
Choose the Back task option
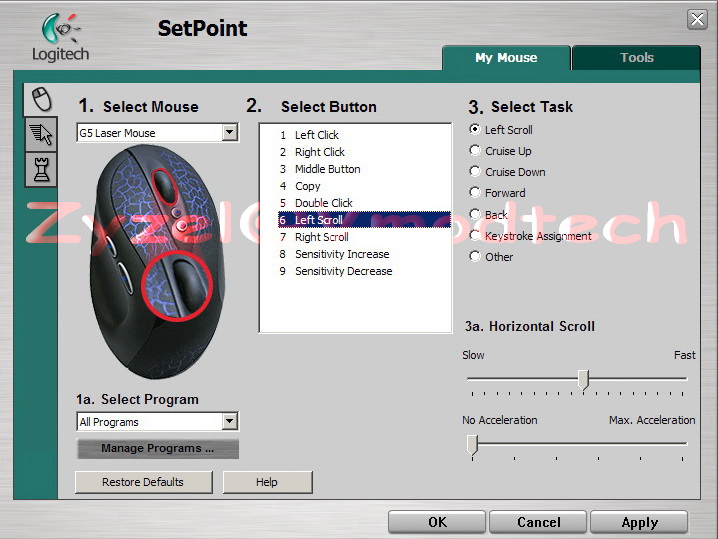pyautogui.click(x=475, y=214)
